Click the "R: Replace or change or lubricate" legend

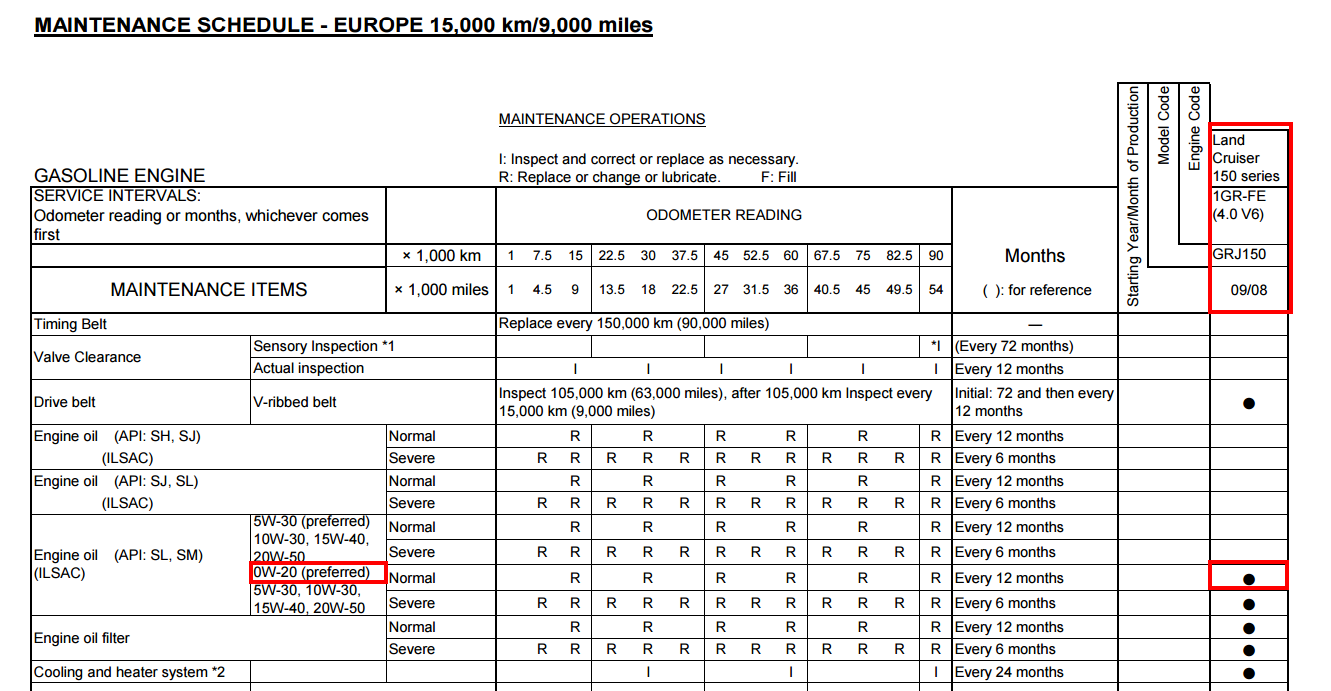coord(609,177)
